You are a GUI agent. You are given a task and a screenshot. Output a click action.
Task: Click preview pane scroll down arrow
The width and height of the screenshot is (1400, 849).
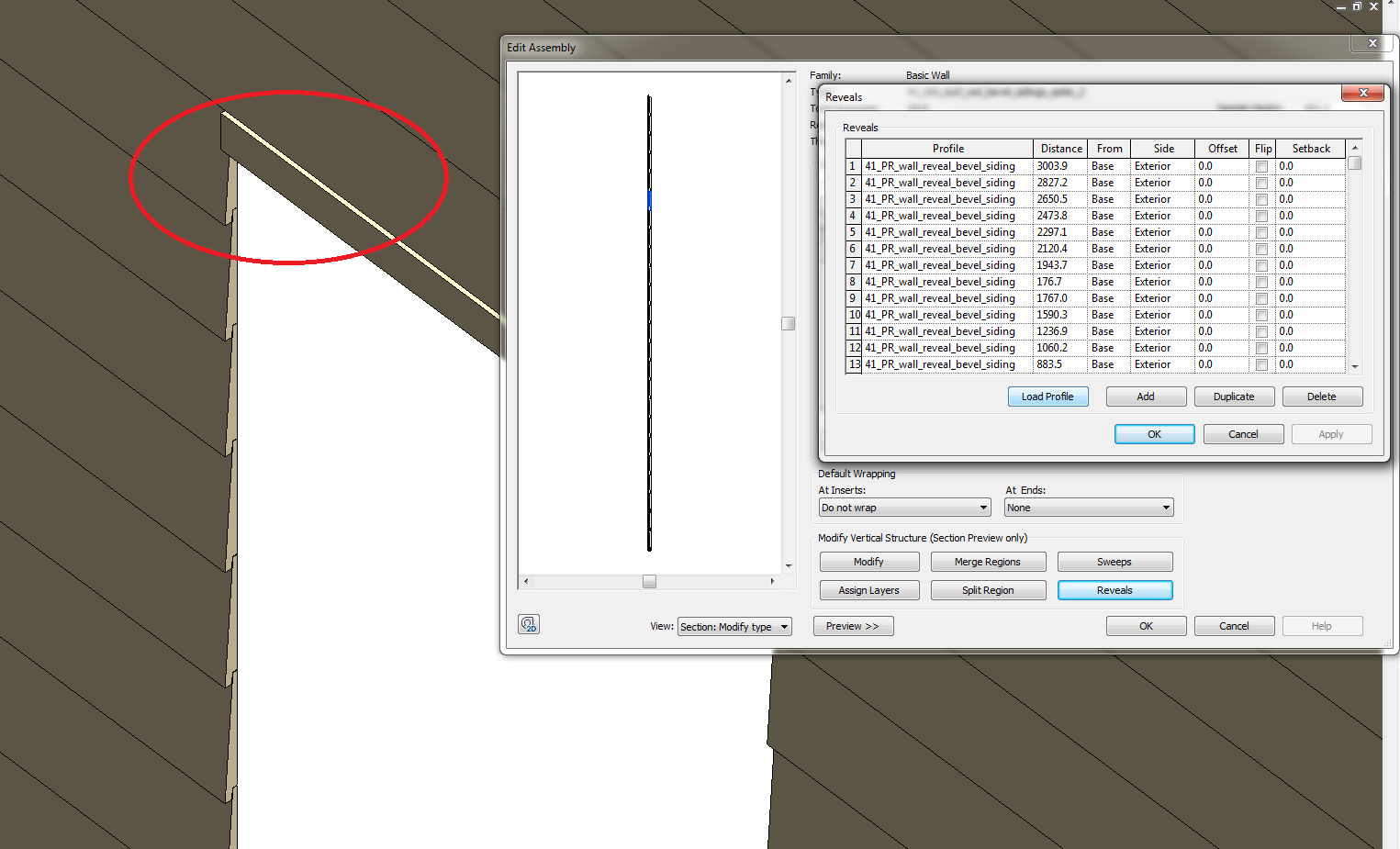pyautogui.click(x=788, y=565)
